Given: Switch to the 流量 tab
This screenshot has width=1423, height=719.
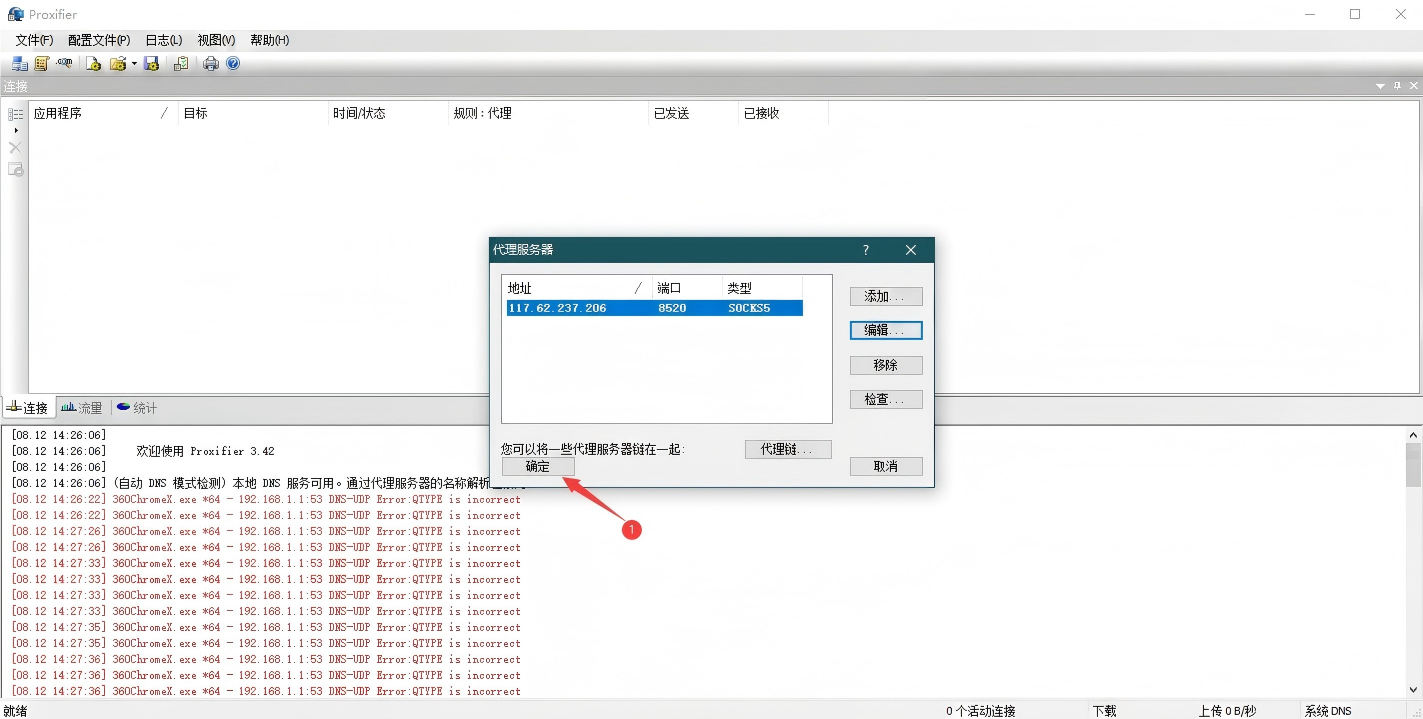Looking at the screenshot, I should coord(82,408).
